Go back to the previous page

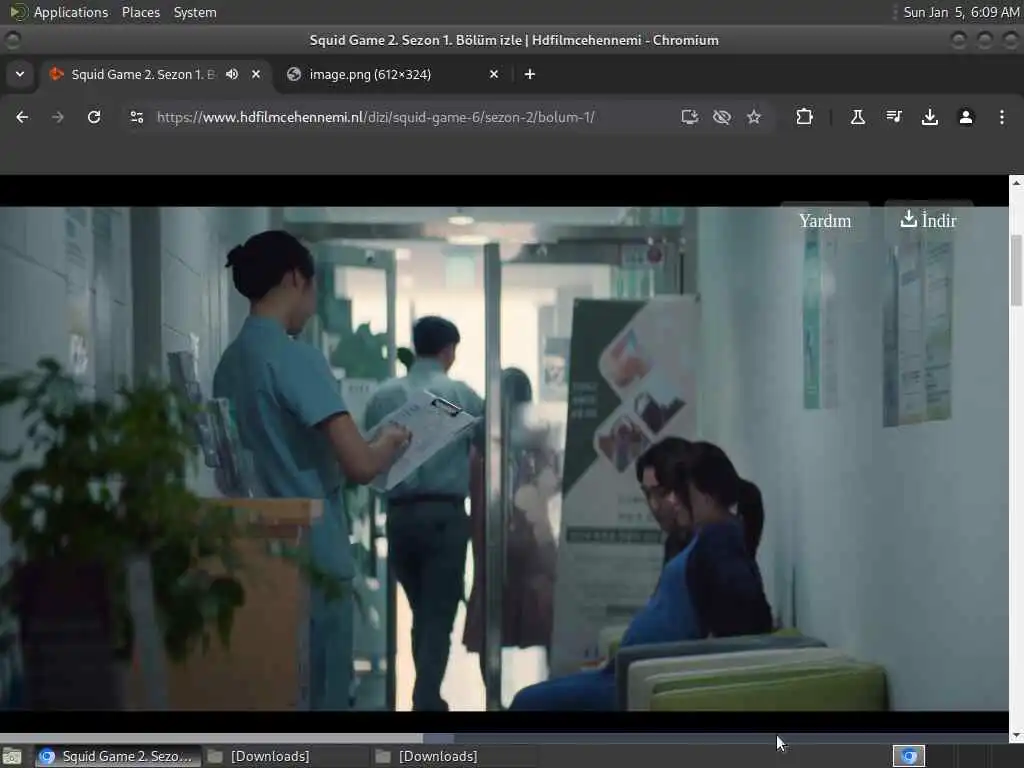click(x=22, y=117)
